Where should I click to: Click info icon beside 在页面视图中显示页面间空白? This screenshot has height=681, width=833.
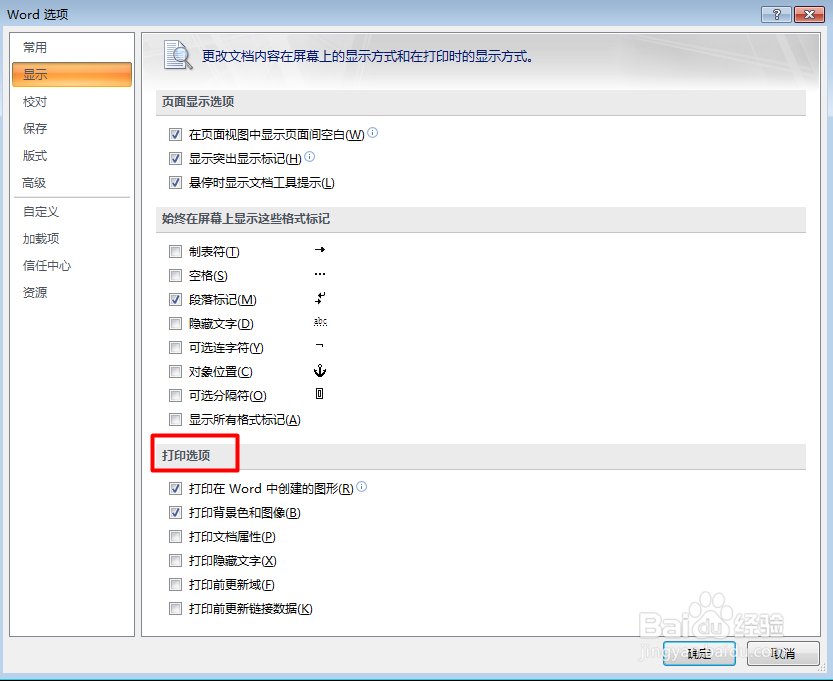click(372, 133)
